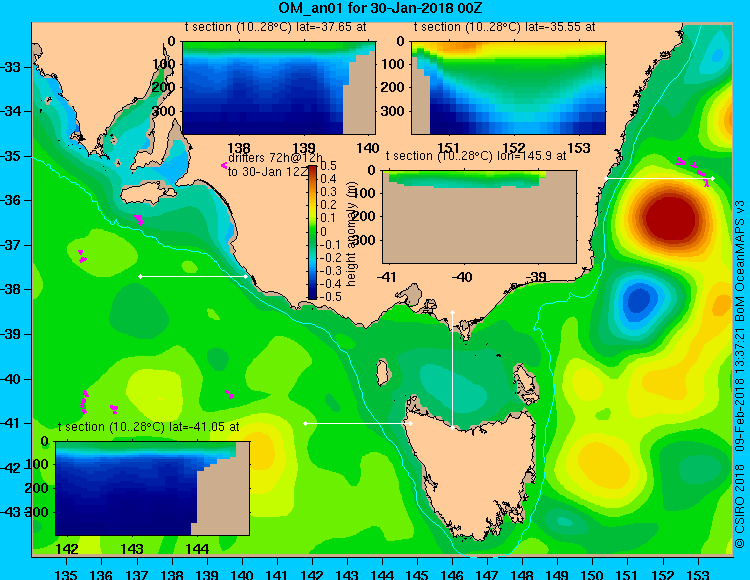
Task: Click the magenta drifter cluster near 153°E, -35.3
Action: (694, 170)
